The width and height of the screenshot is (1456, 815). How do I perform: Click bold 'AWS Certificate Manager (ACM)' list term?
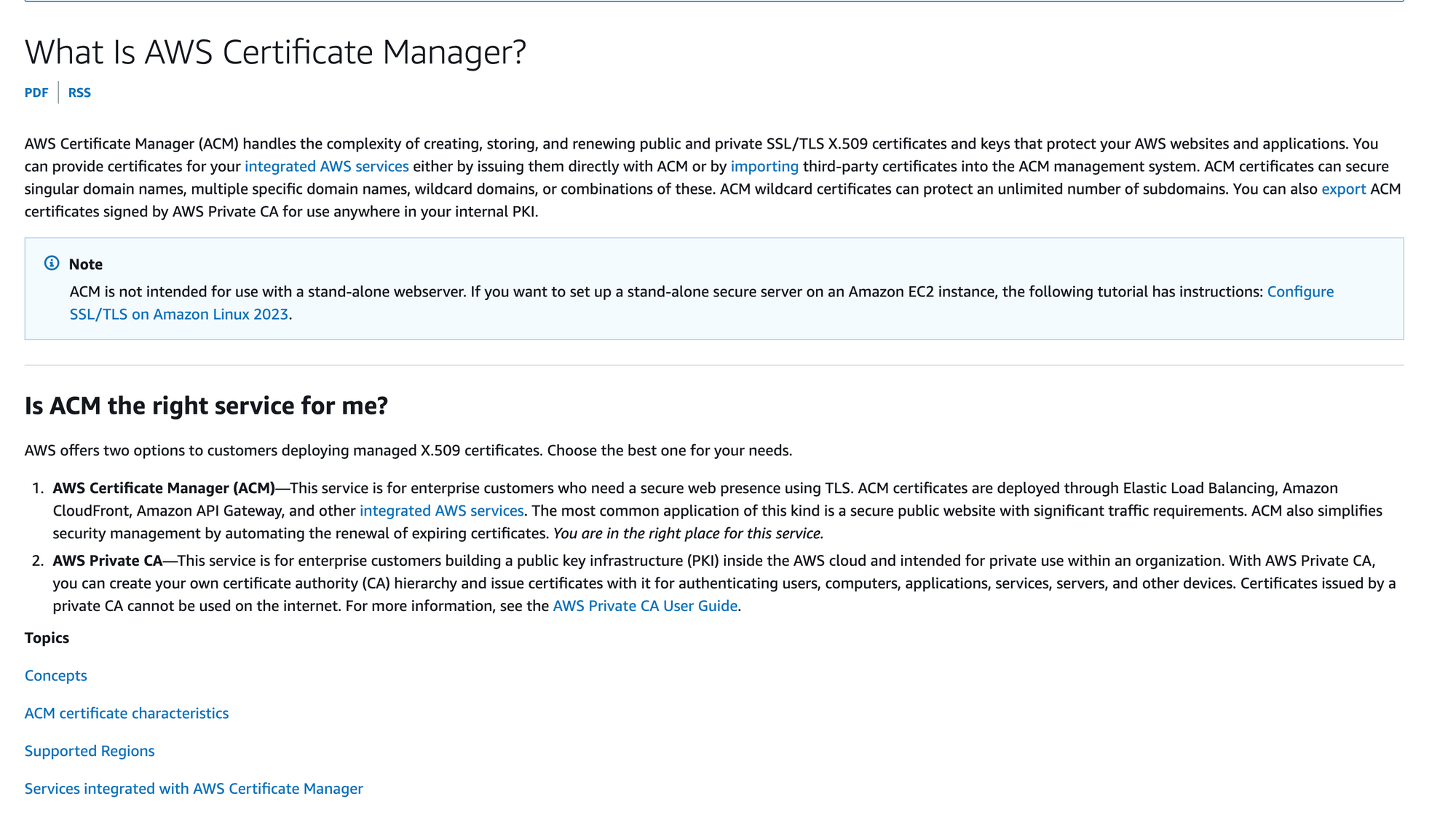coord(164,488)
